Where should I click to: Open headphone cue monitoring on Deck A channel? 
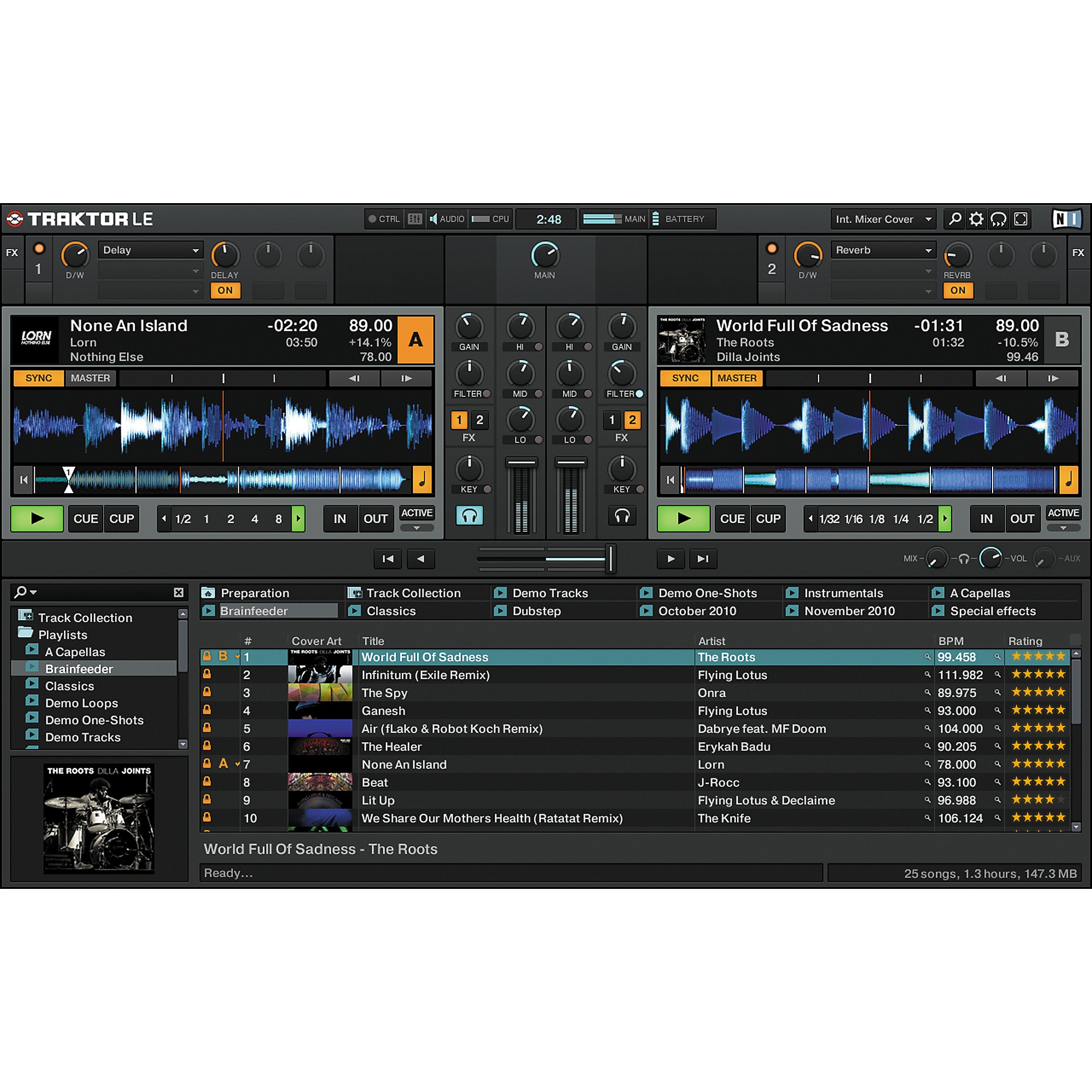[x=470, y=515]
